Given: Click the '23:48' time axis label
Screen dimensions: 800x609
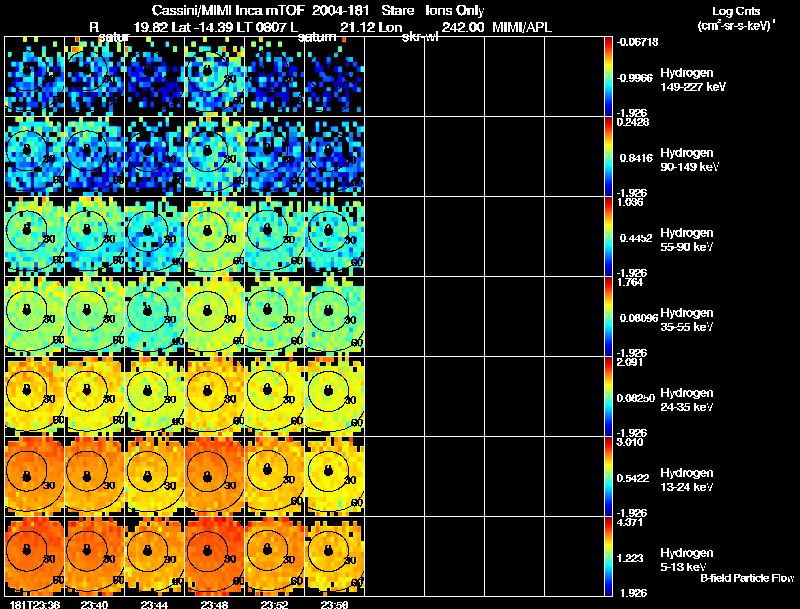Looking at the screenshot, I should (x=214, y=605).
